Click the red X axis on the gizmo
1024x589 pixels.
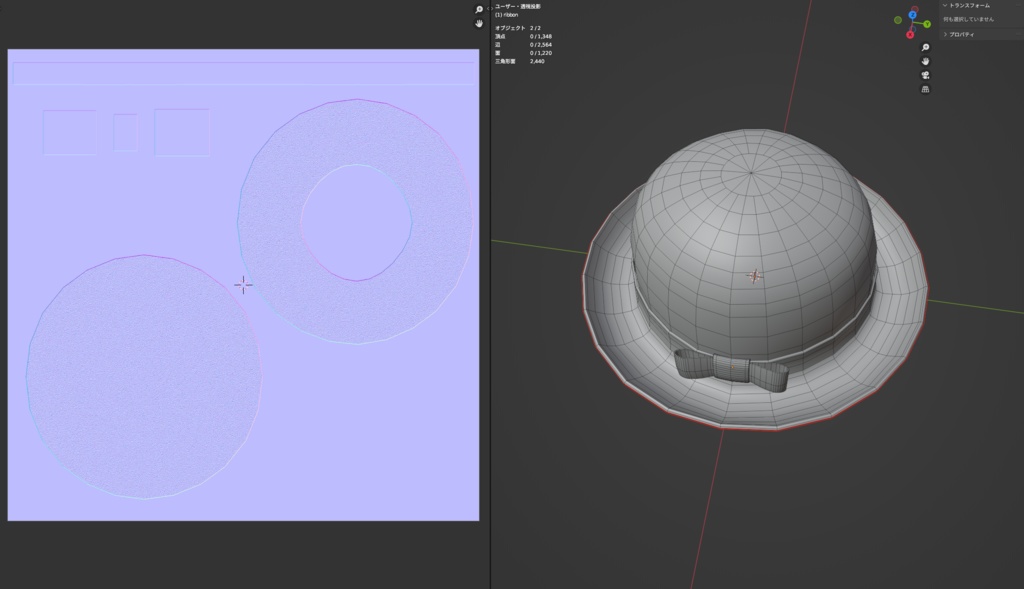pos(910,35)
